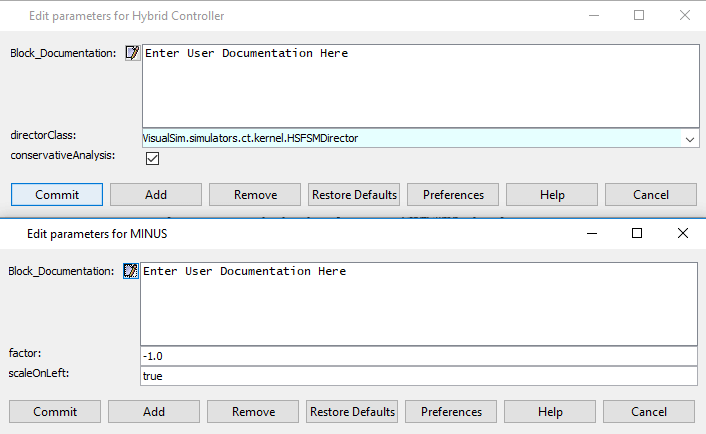
Task: Click the MINUS documentation text area
Action: click(418, 303)
